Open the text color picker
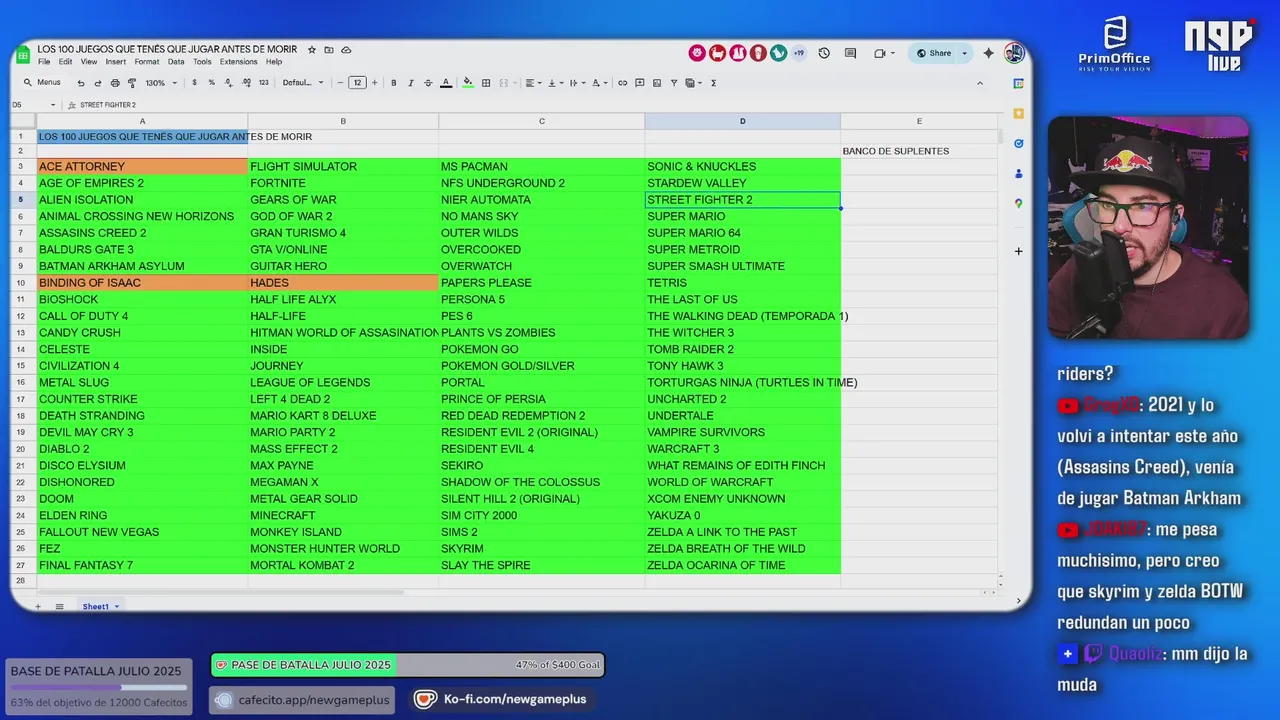Viewport: 1280px width, 720px height. [x=446, y=83]
